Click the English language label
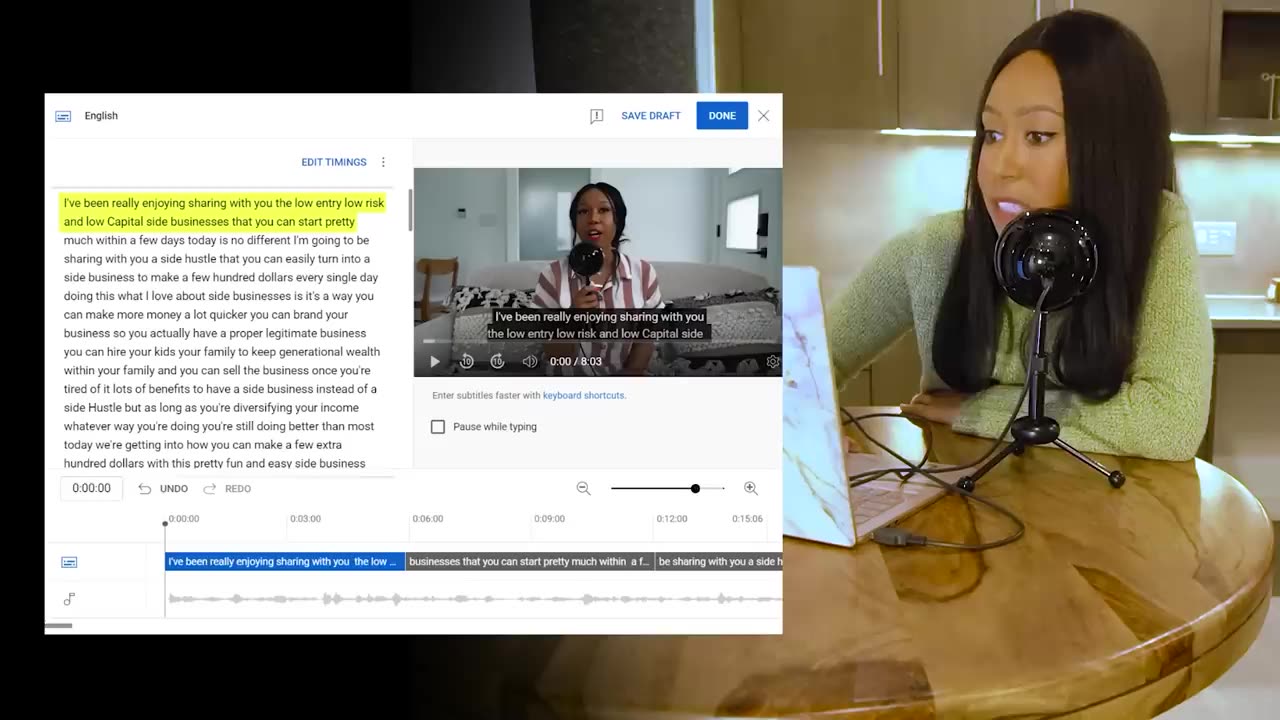Screen dimensions: 1280x720 [101, 116]
